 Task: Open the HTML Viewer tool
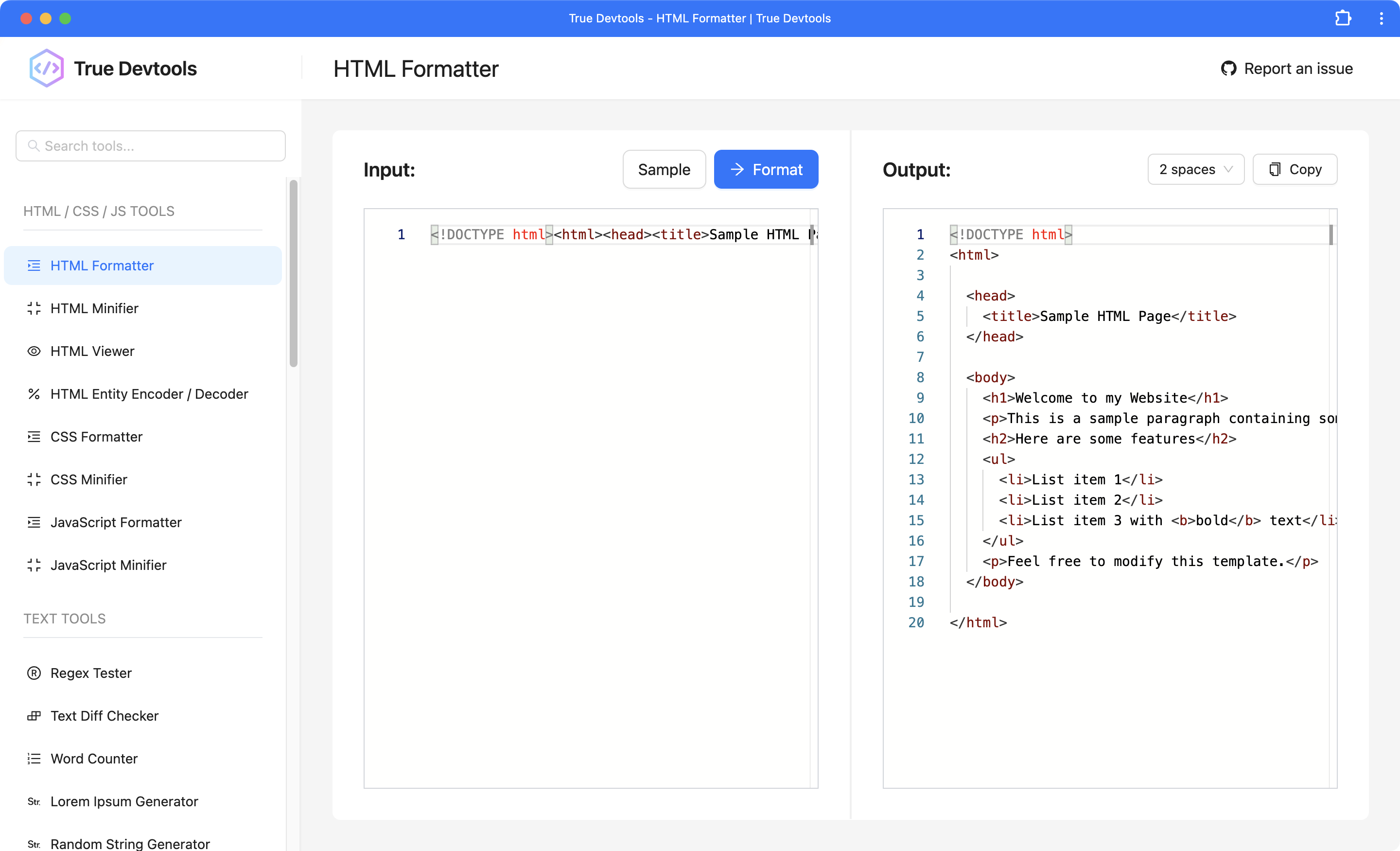tap(142, 351)
